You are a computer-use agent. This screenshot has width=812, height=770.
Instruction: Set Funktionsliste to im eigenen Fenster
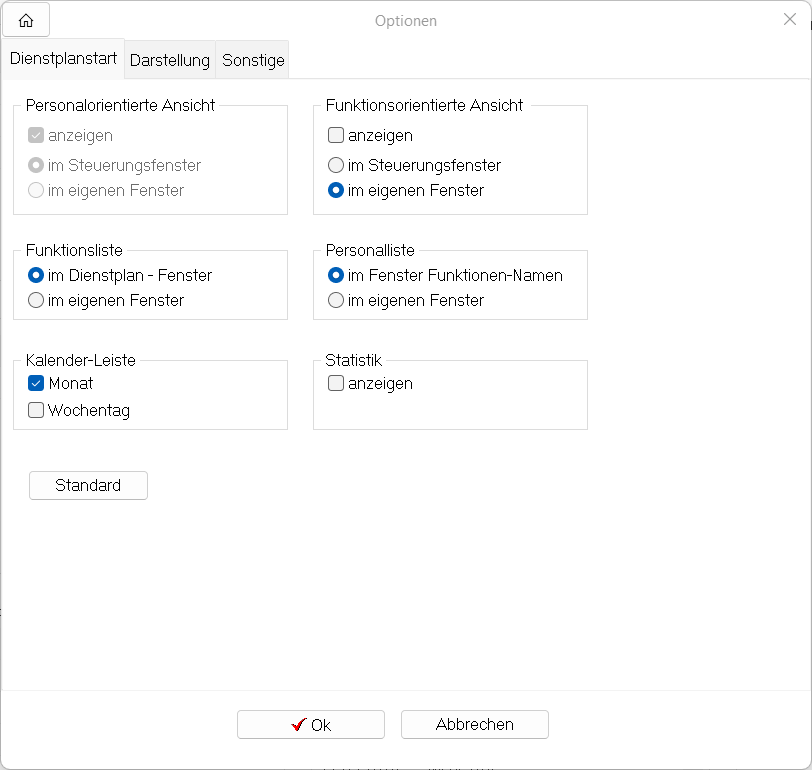[x=36, y=300]
